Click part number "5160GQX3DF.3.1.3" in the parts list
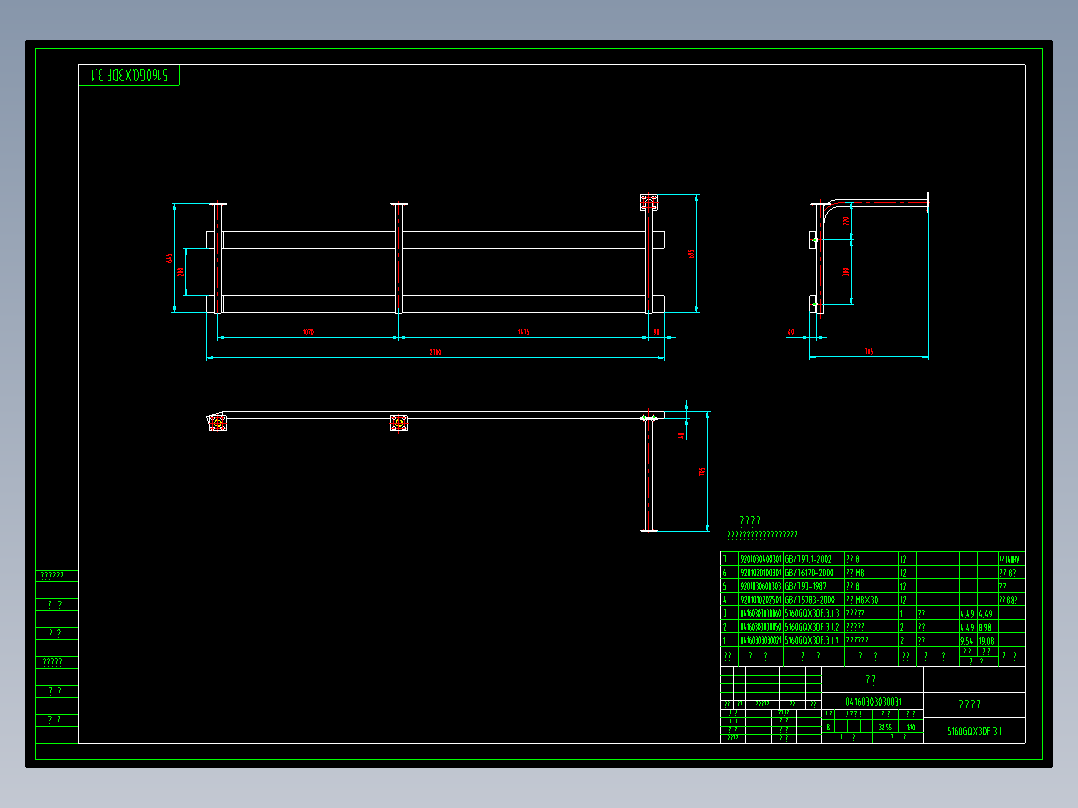The image size is (1078, 808). click(x=814, y=613)
